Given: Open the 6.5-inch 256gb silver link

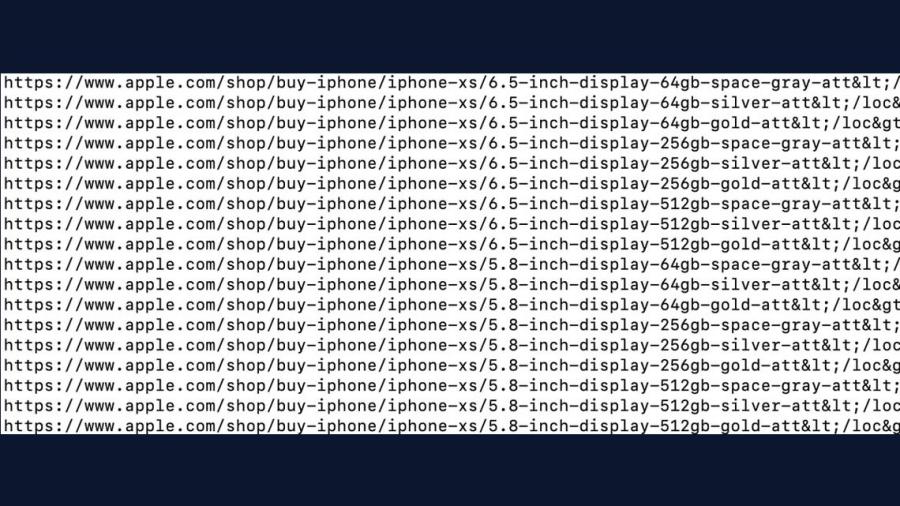Looking at the screenshot, I should 451,164.
